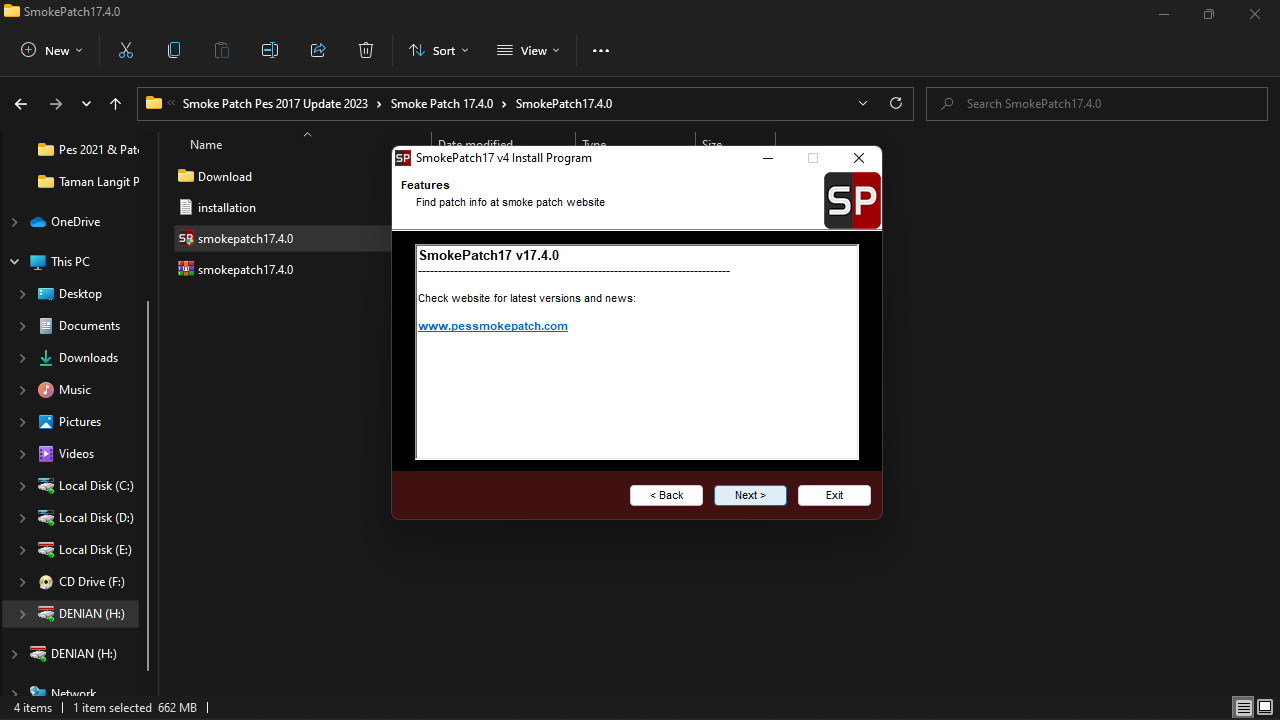Screen dimensions: 1280x720
Task: Click the Rename icon in toolbar
Action: click(x=270, y=50)
